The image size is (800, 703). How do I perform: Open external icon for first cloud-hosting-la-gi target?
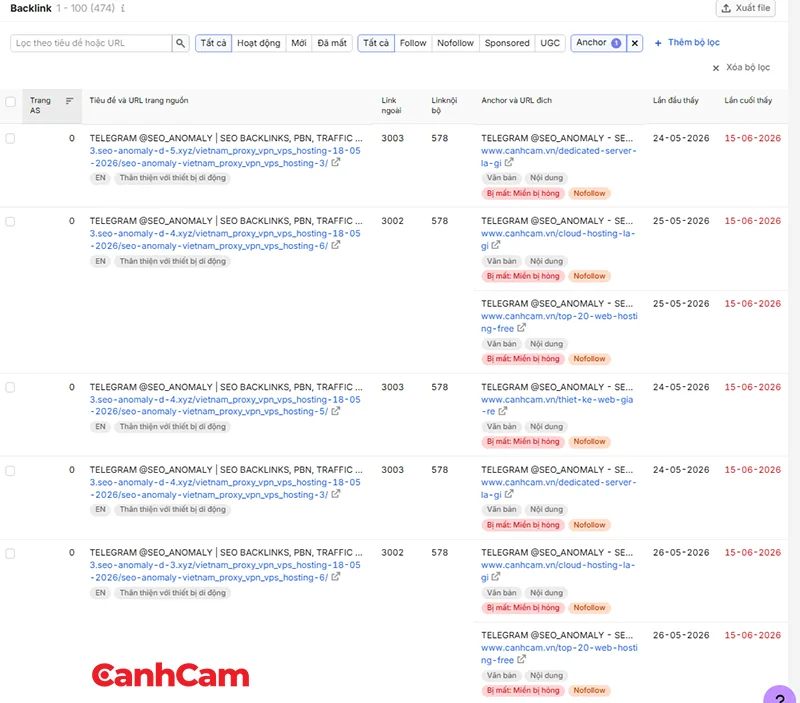click(x=495, y=245)
